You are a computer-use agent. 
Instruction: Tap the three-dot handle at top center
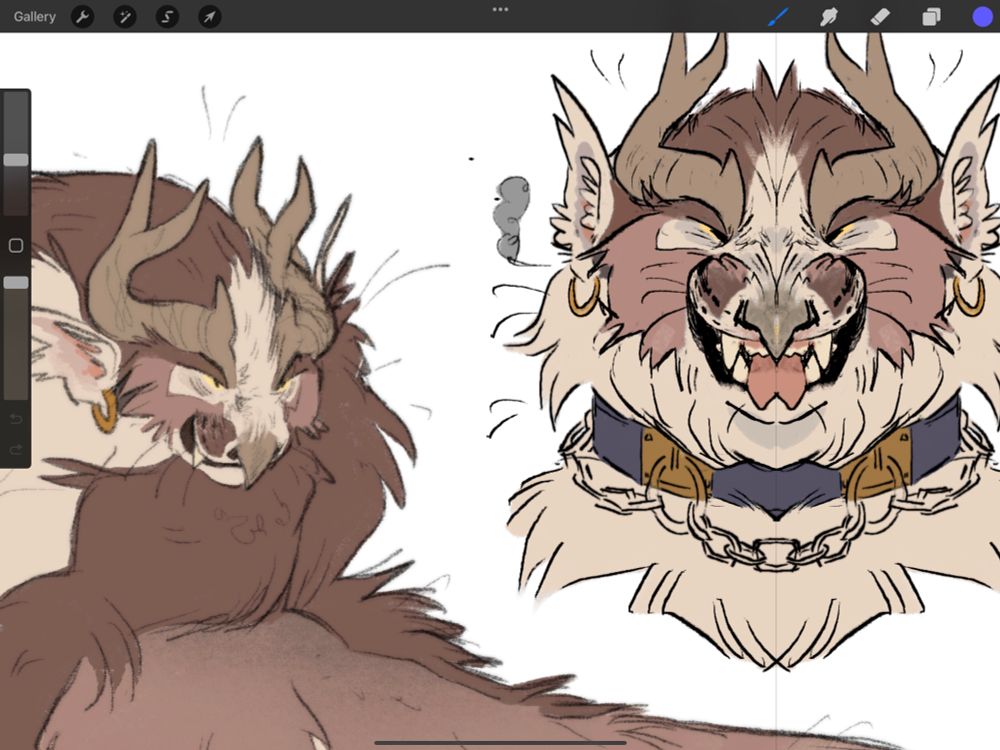500,10
